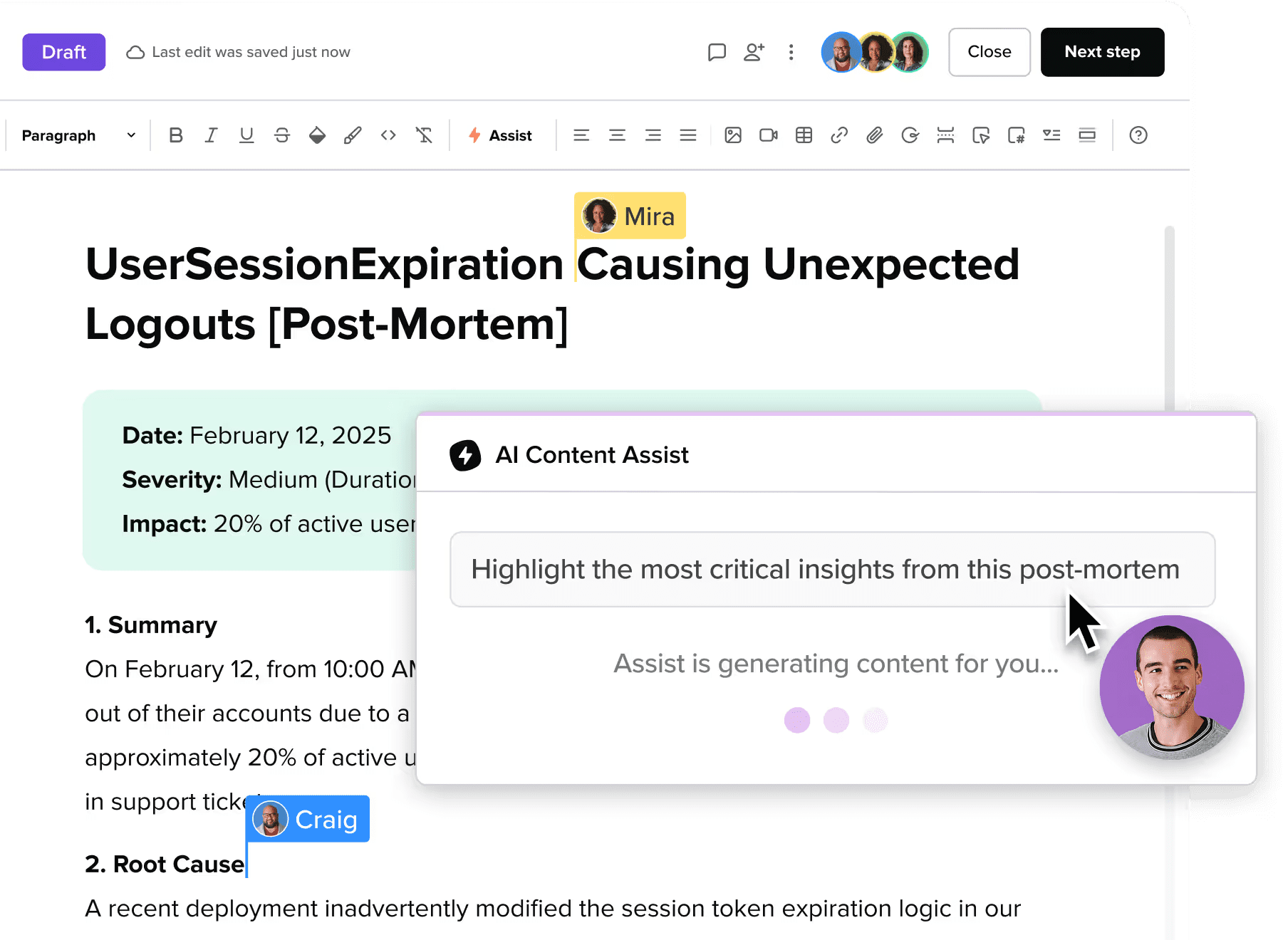Click the Draft status badge
The width and height of the screenshot is (1288, 940).
click(x=64, y=52)
